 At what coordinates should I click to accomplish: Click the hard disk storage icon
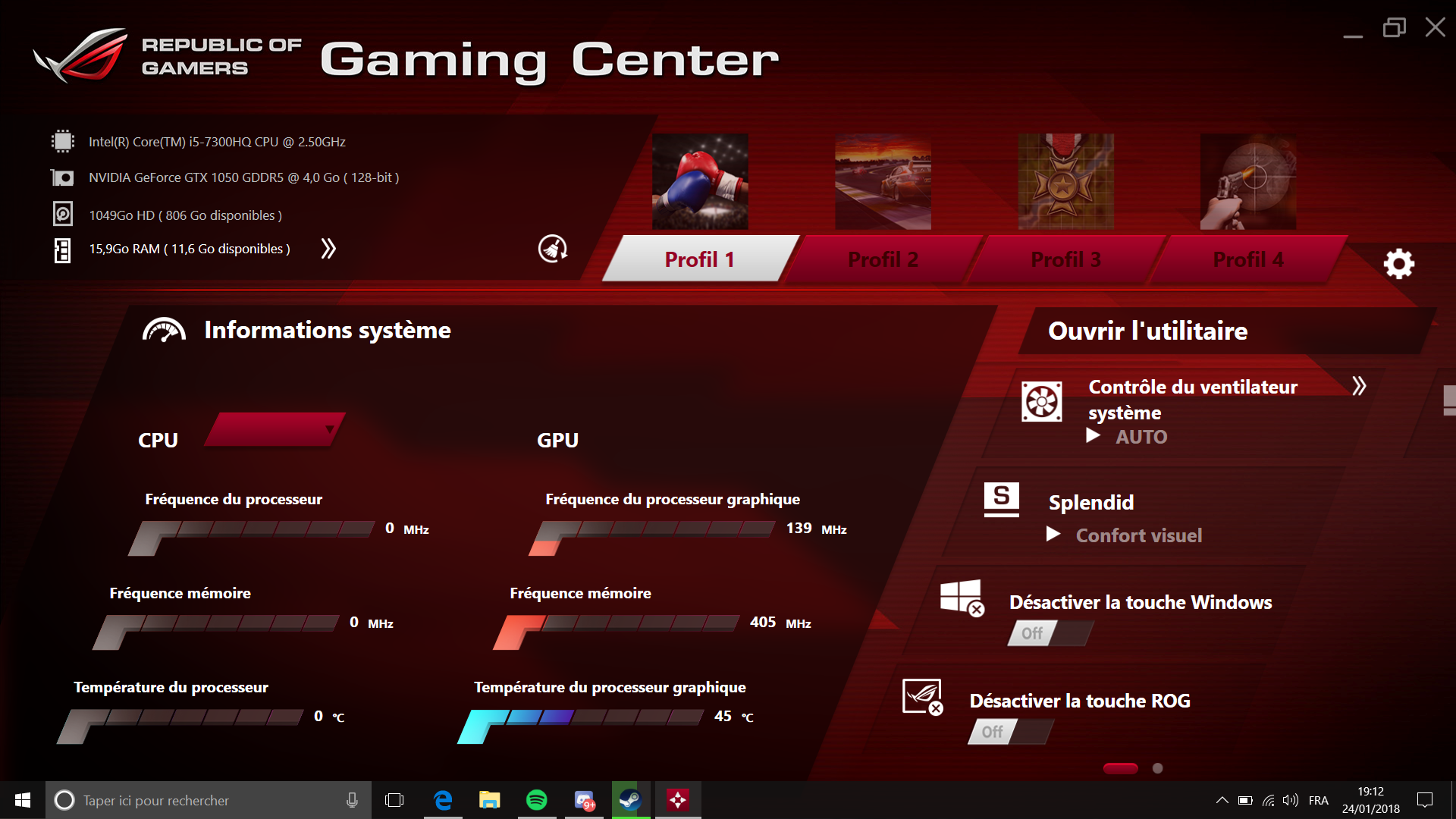[63, 214]
